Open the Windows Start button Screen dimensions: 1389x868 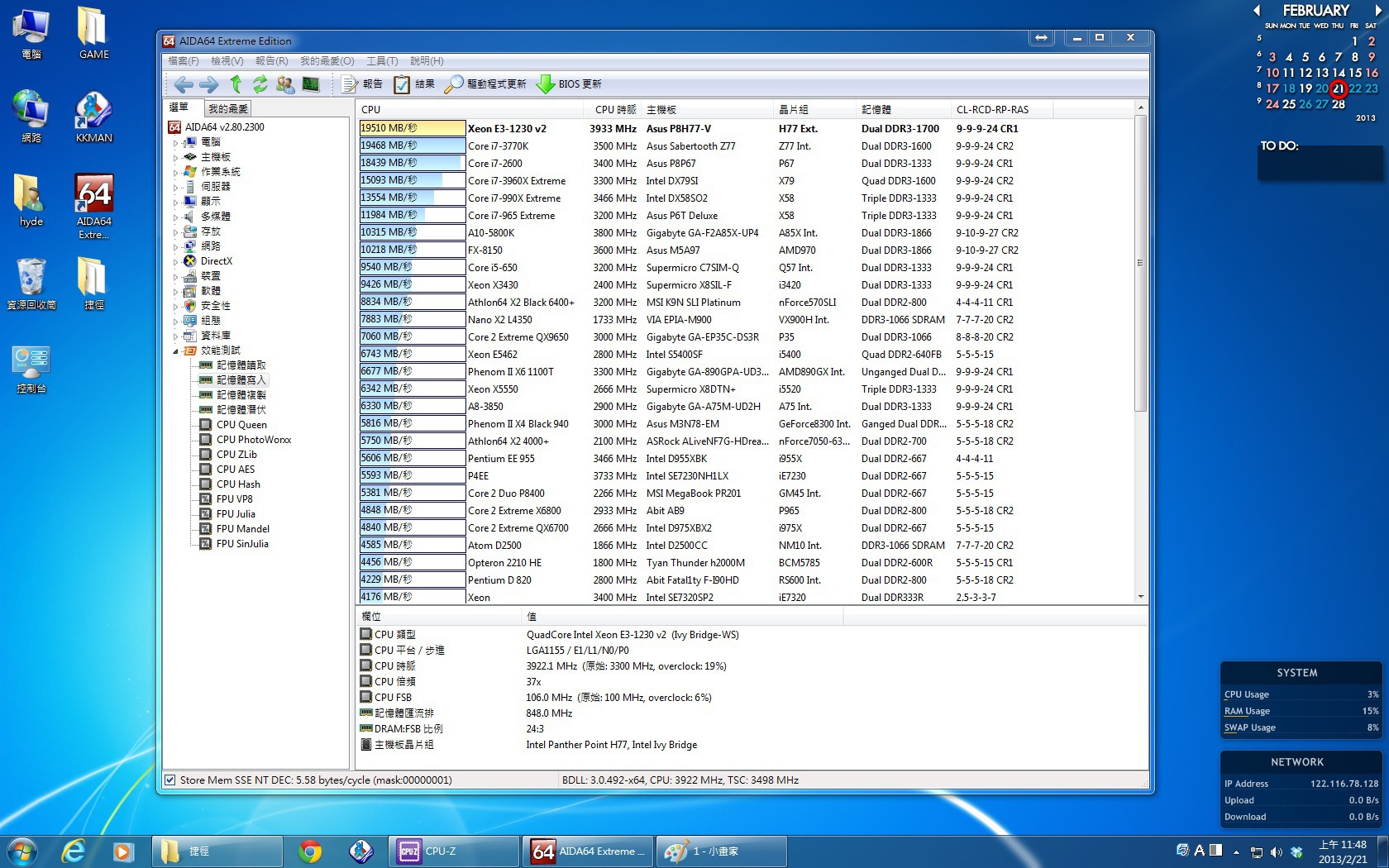22,851
